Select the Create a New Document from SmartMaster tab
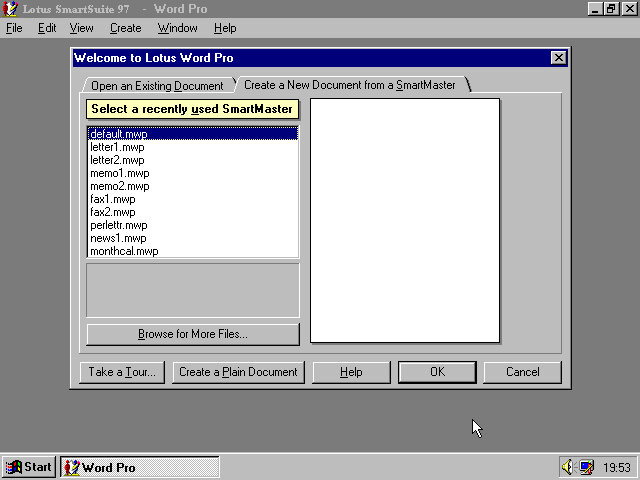The image size is (640, 480). pyautogui.click(x=349, y=85)
